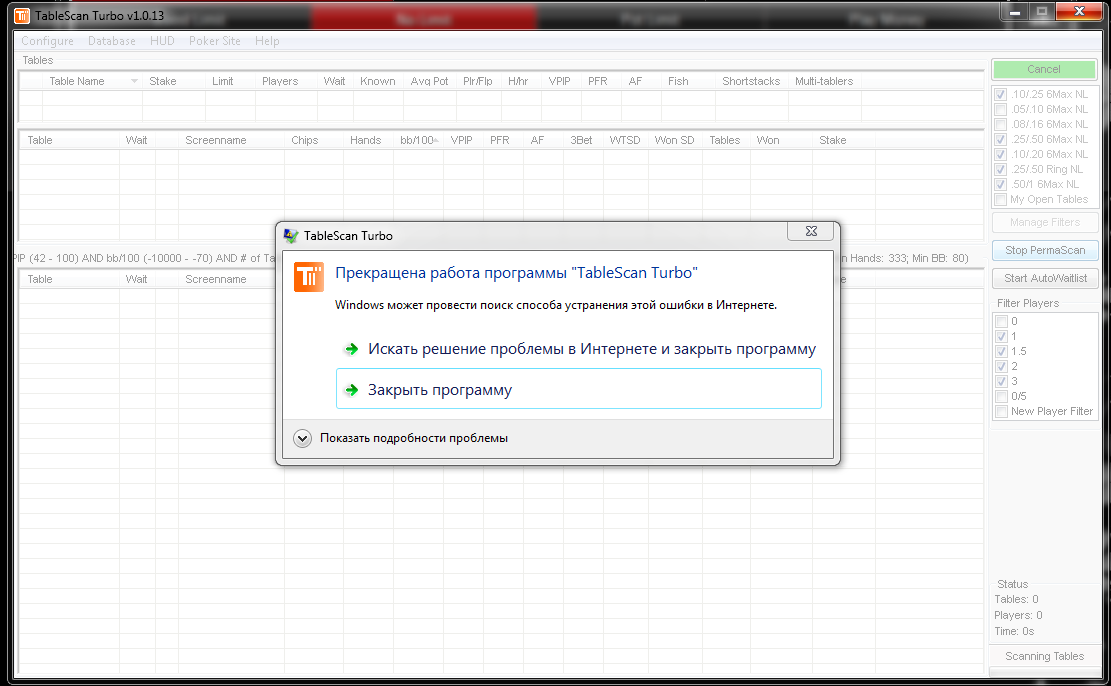Close the error dialog with X
Screen dimensions: 1111x686
(811, 231)
